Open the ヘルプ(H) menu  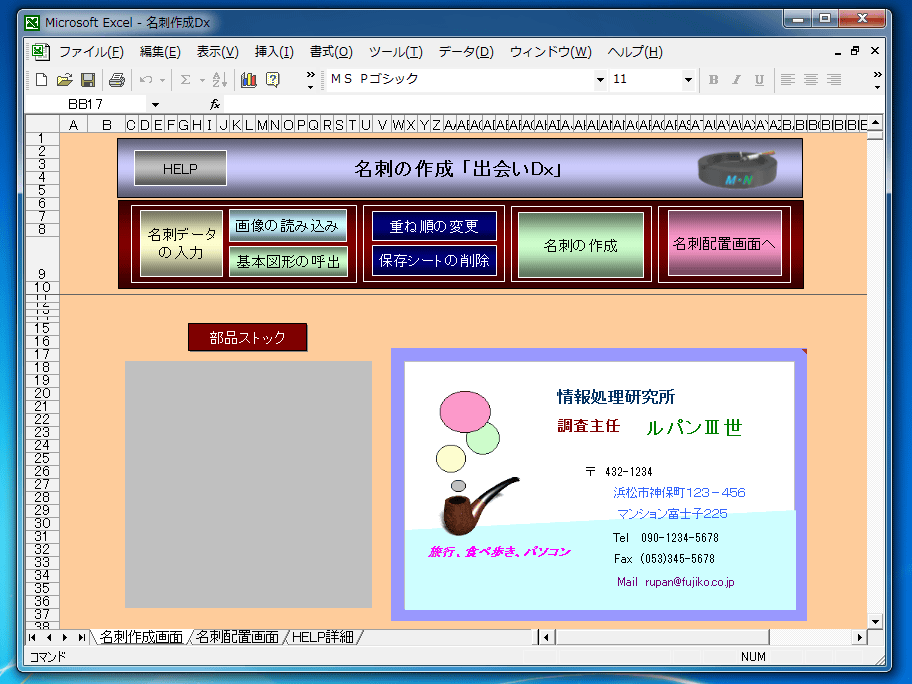[x=635, y=52]
